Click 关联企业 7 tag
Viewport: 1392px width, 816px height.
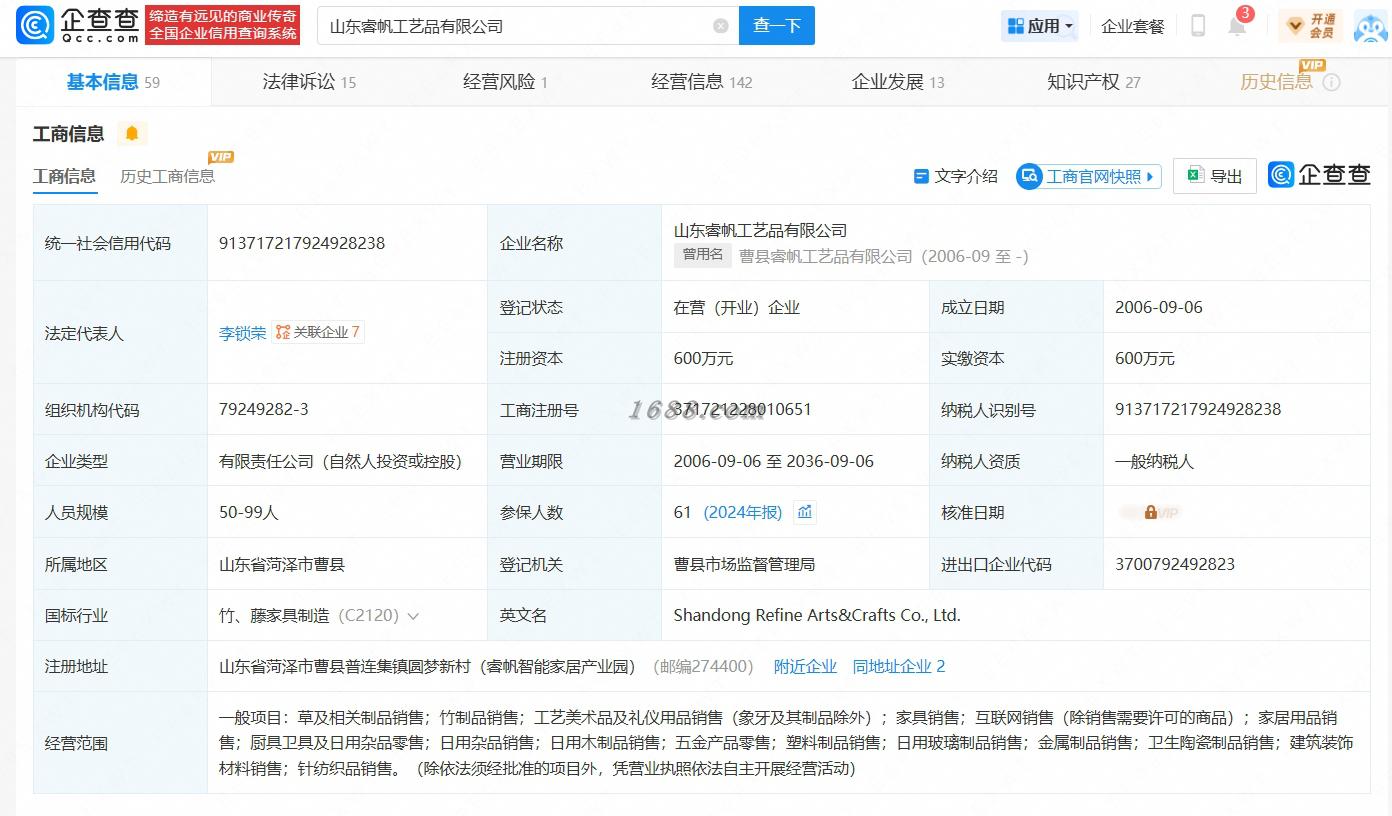point(318,332)
